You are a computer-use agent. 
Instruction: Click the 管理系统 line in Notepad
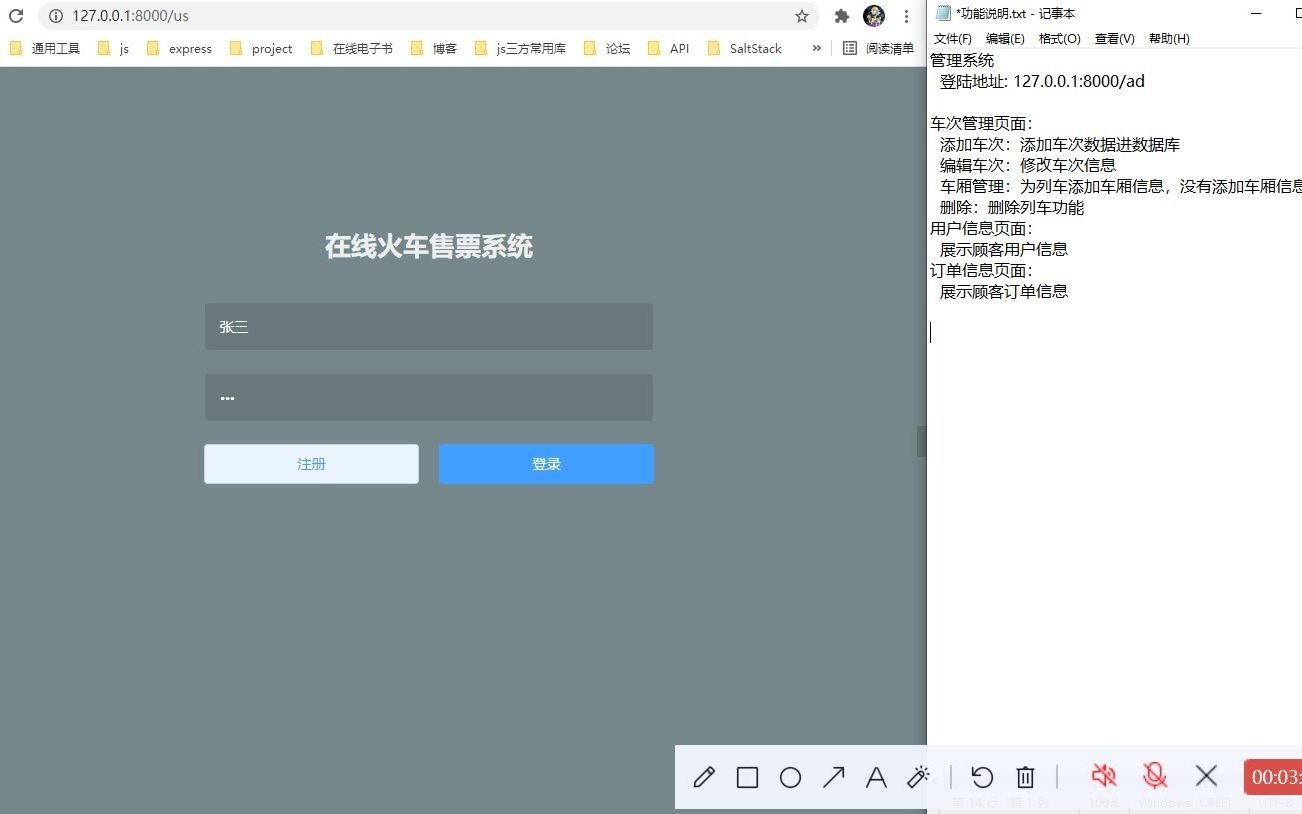(962, 61)
